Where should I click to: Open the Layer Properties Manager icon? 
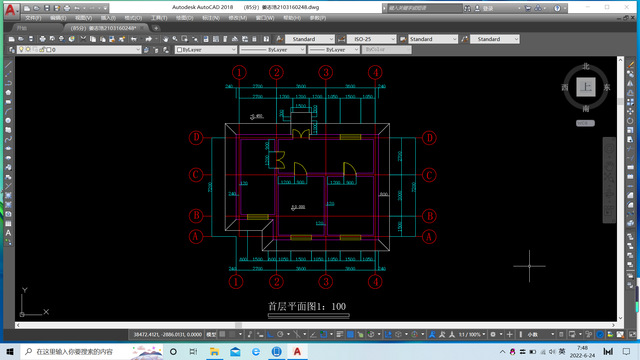(x=11, y=50)
